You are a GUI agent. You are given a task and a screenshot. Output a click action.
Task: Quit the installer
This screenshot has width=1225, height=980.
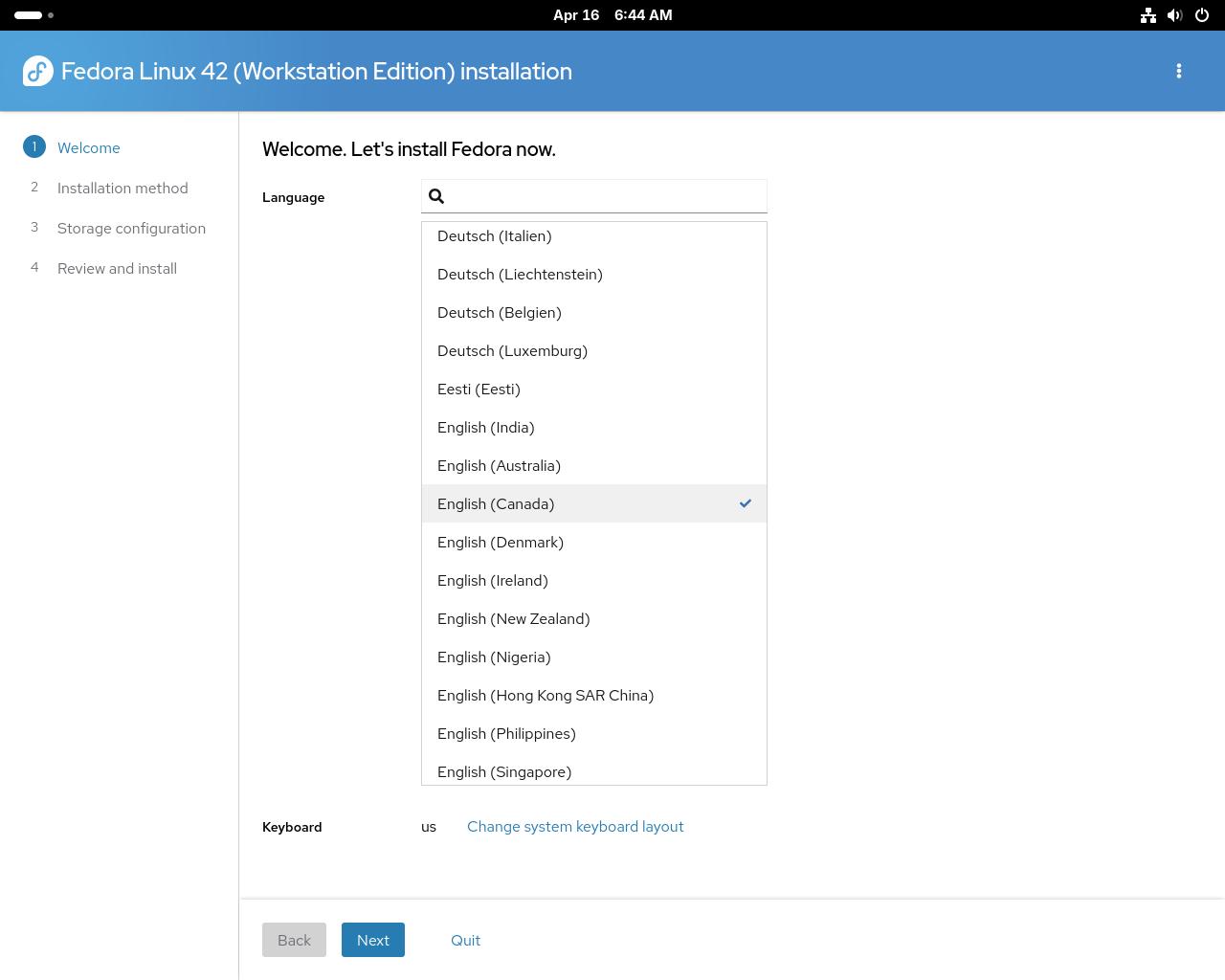pyautogui.click(x=465, y=940)
